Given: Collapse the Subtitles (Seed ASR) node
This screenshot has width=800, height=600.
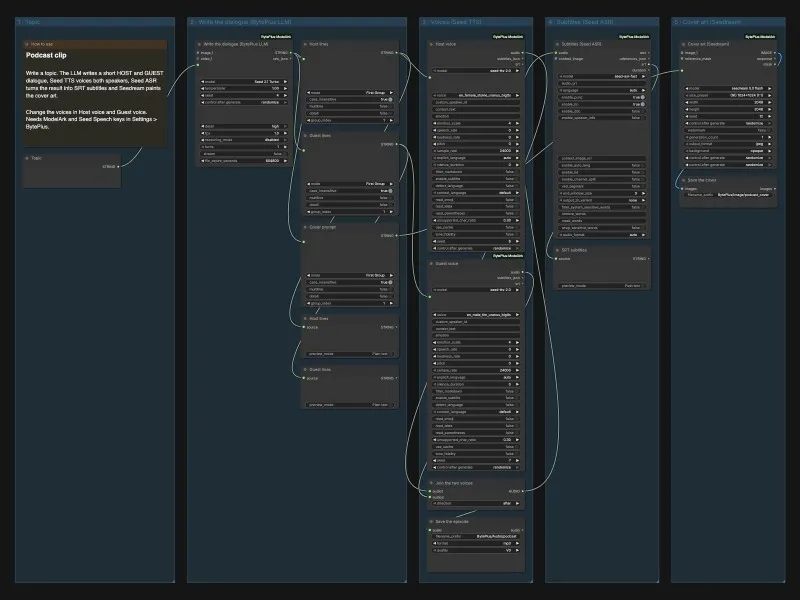Looking at the screenshot, I should pyautogui.click(x=558, y=44).
